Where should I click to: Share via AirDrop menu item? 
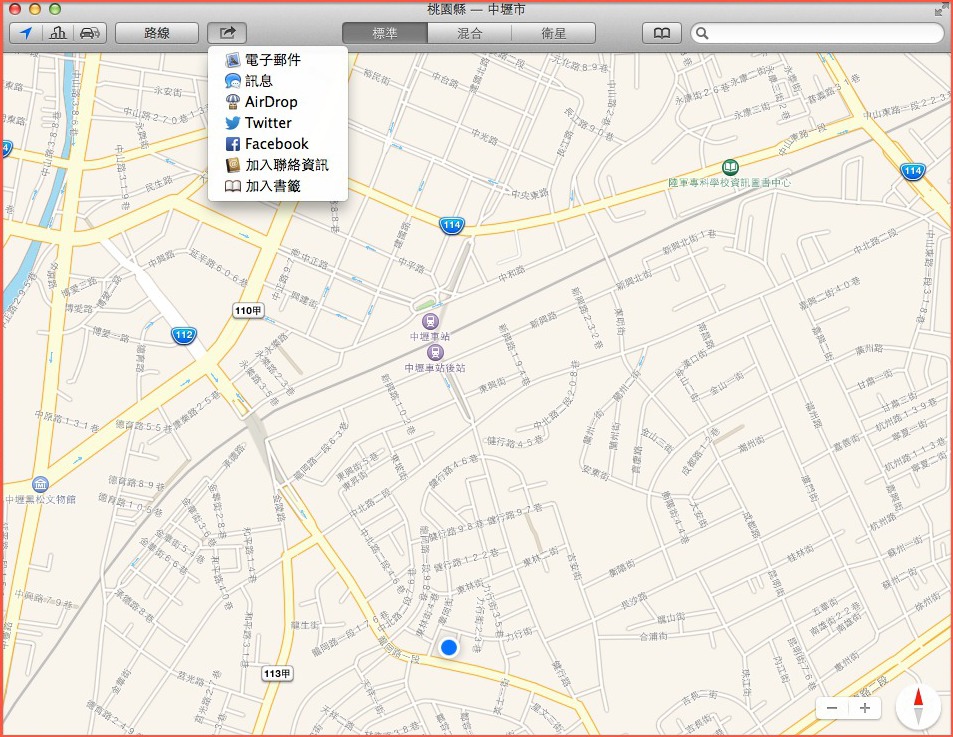pyautogui.click(x=270, y=102)
